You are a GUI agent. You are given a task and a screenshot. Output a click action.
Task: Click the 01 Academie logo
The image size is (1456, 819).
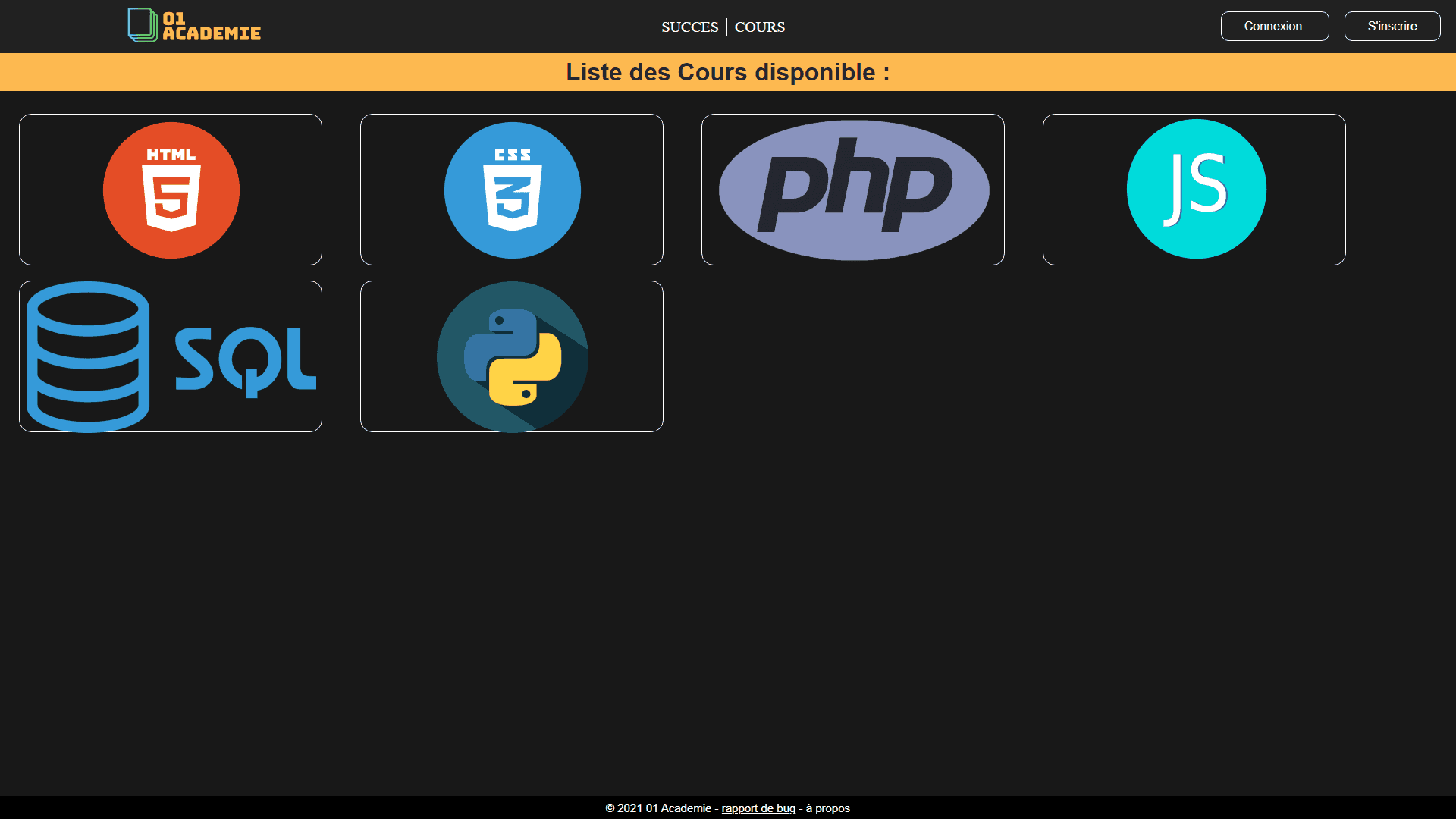pos(194,26)
